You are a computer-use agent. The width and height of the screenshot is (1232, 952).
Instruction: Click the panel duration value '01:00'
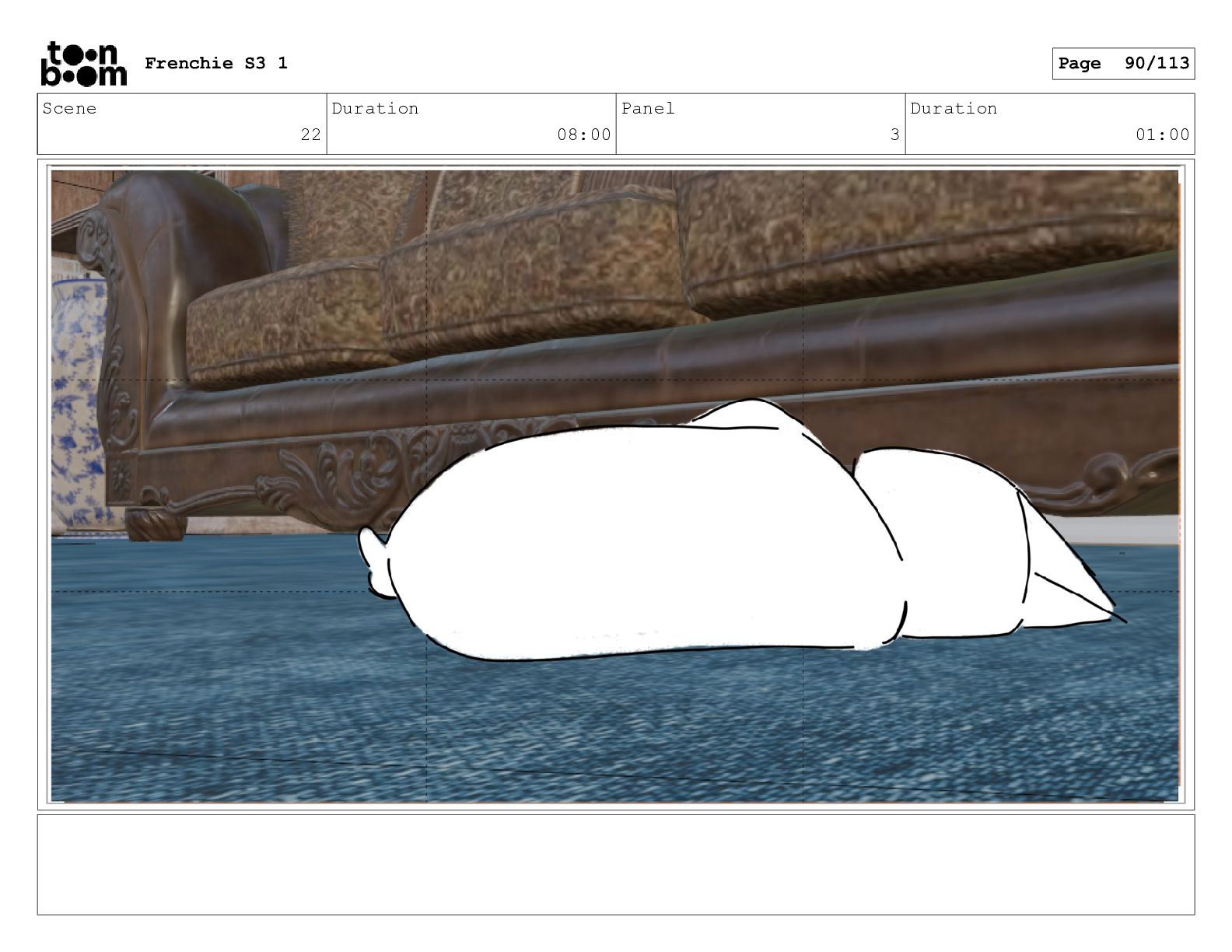1162,135
